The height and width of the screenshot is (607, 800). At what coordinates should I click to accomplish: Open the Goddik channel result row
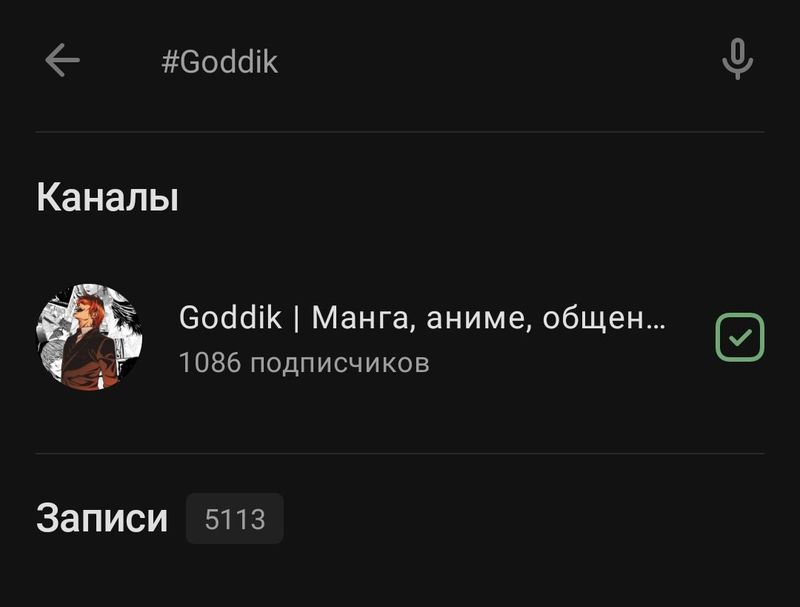400,337
